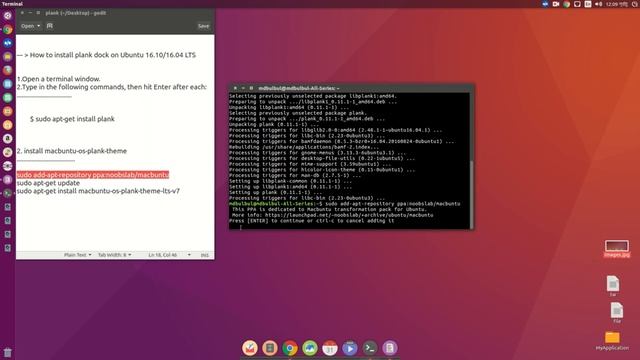
Task: Click the gedit title 'plank (~/Desktop) - gedit'
Action: (x=76, y=13)
